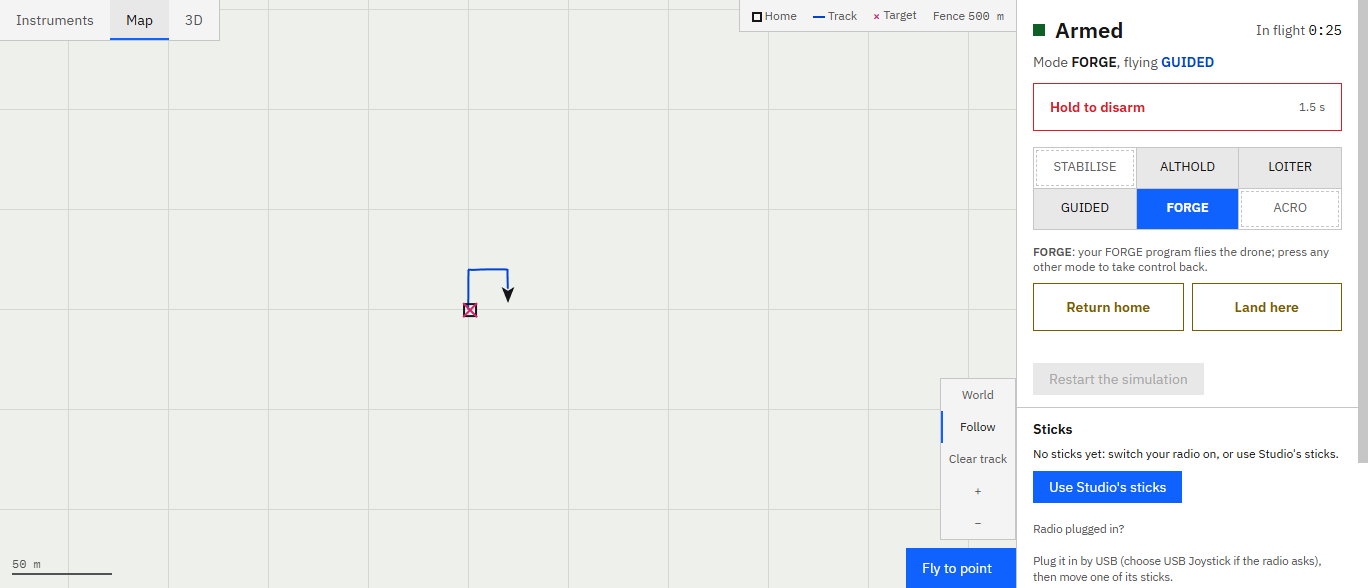Click the green Armed status square
The width and height of the screenshot is (1368, 588).
pyautogui.click(x=1039, y=31)
